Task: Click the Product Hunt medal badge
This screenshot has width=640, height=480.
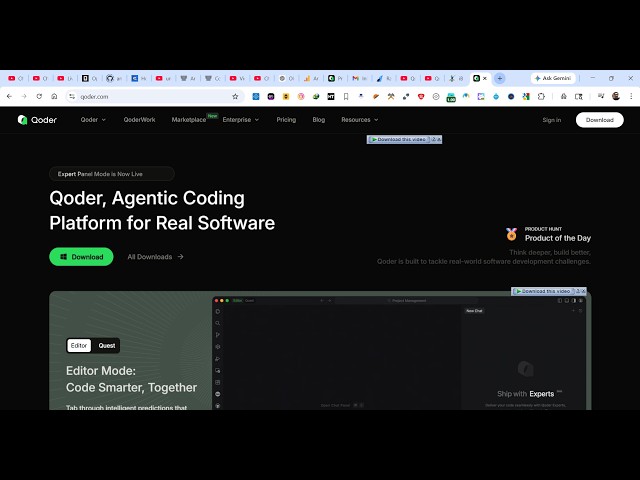Action: pos(511,234)
